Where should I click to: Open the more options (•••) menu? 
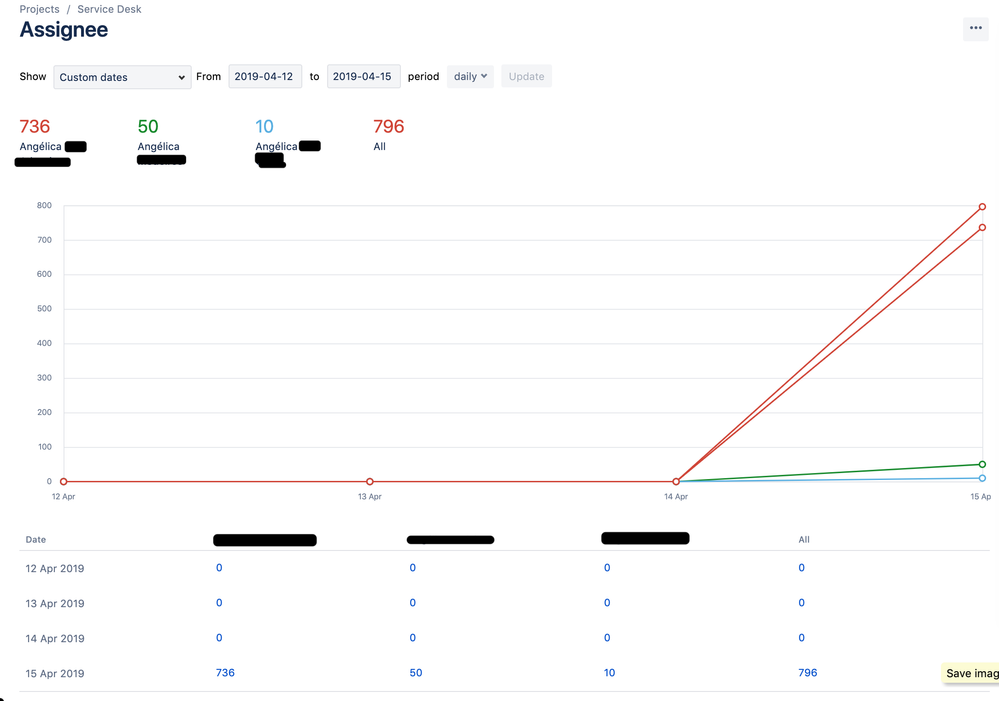click(x=975, y=28)
